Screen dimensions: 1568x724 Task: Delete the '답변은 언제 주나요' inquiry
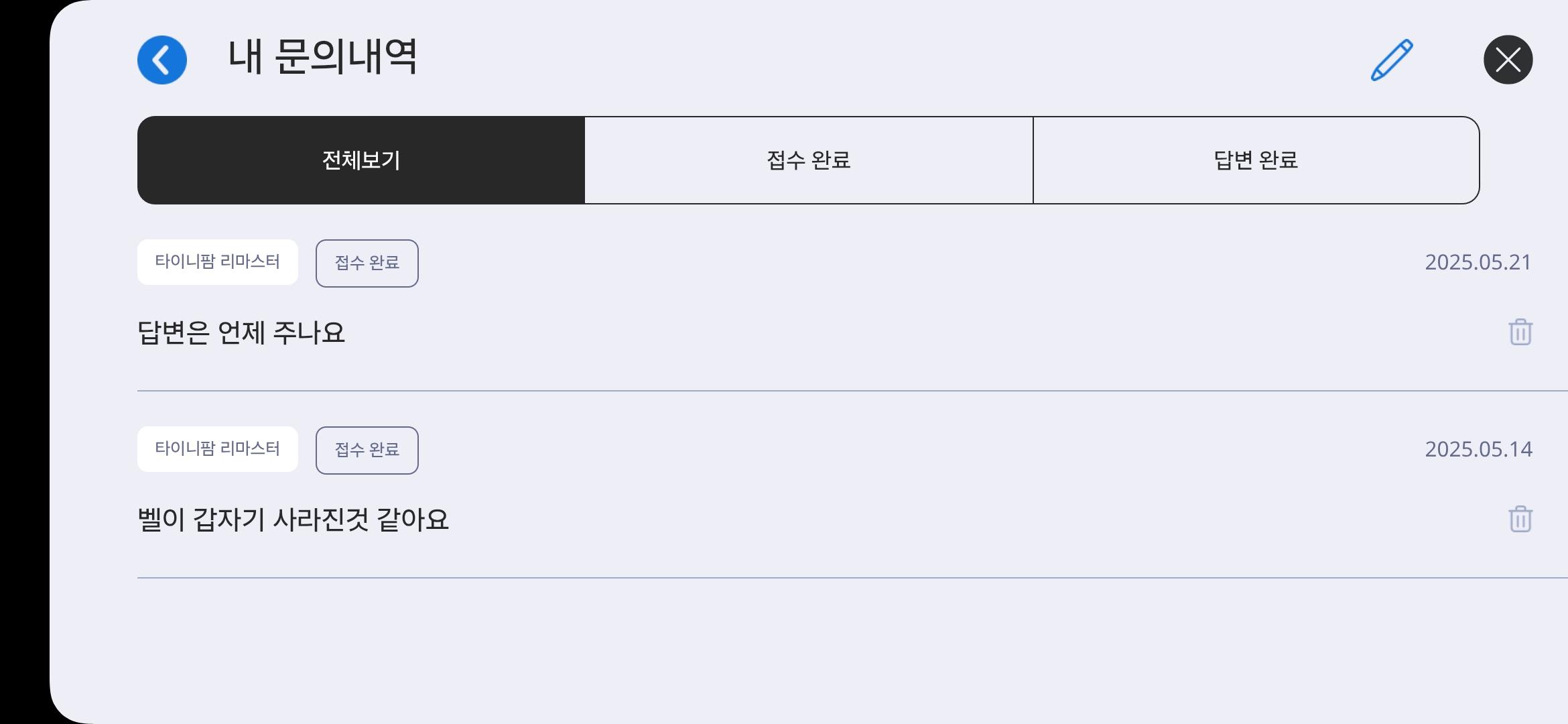(1520, 332)
